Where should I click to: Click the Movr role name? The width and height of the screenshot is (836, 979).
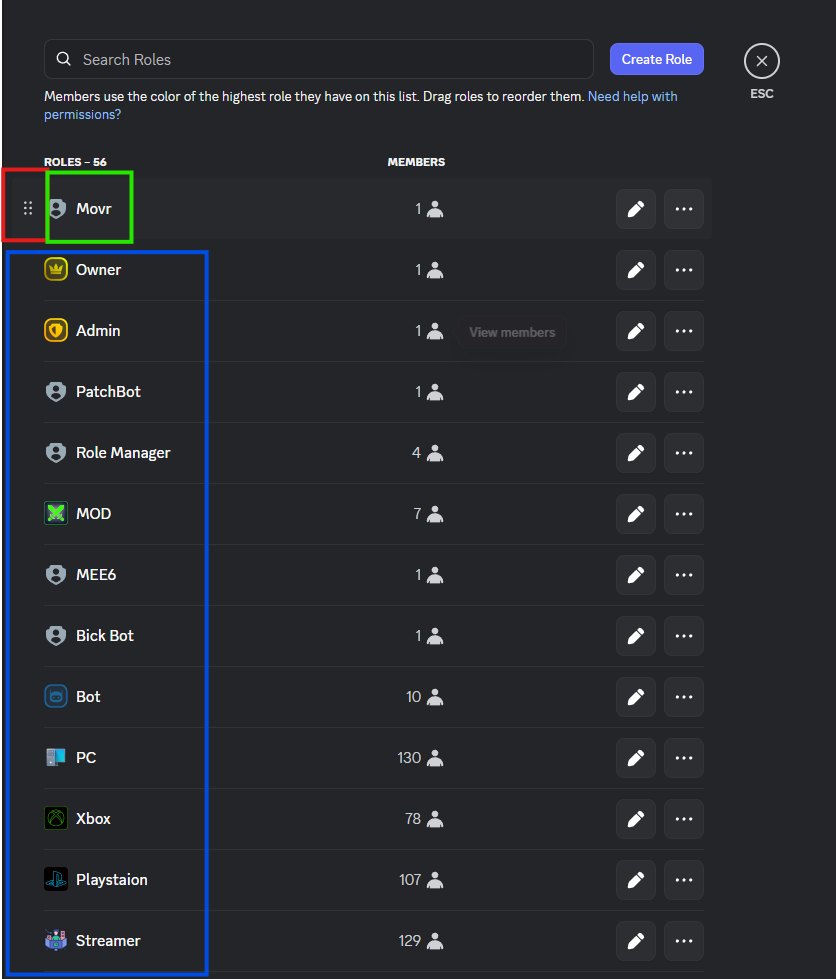tap(94, 209)
